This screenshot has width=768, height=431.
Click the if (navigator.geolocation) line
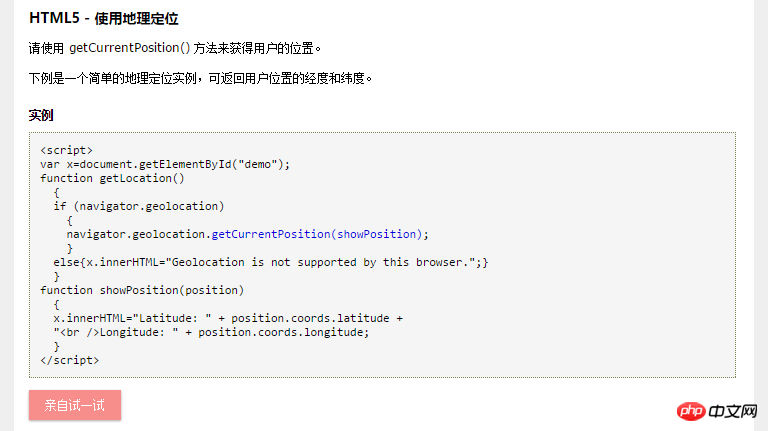pos(139,206)
